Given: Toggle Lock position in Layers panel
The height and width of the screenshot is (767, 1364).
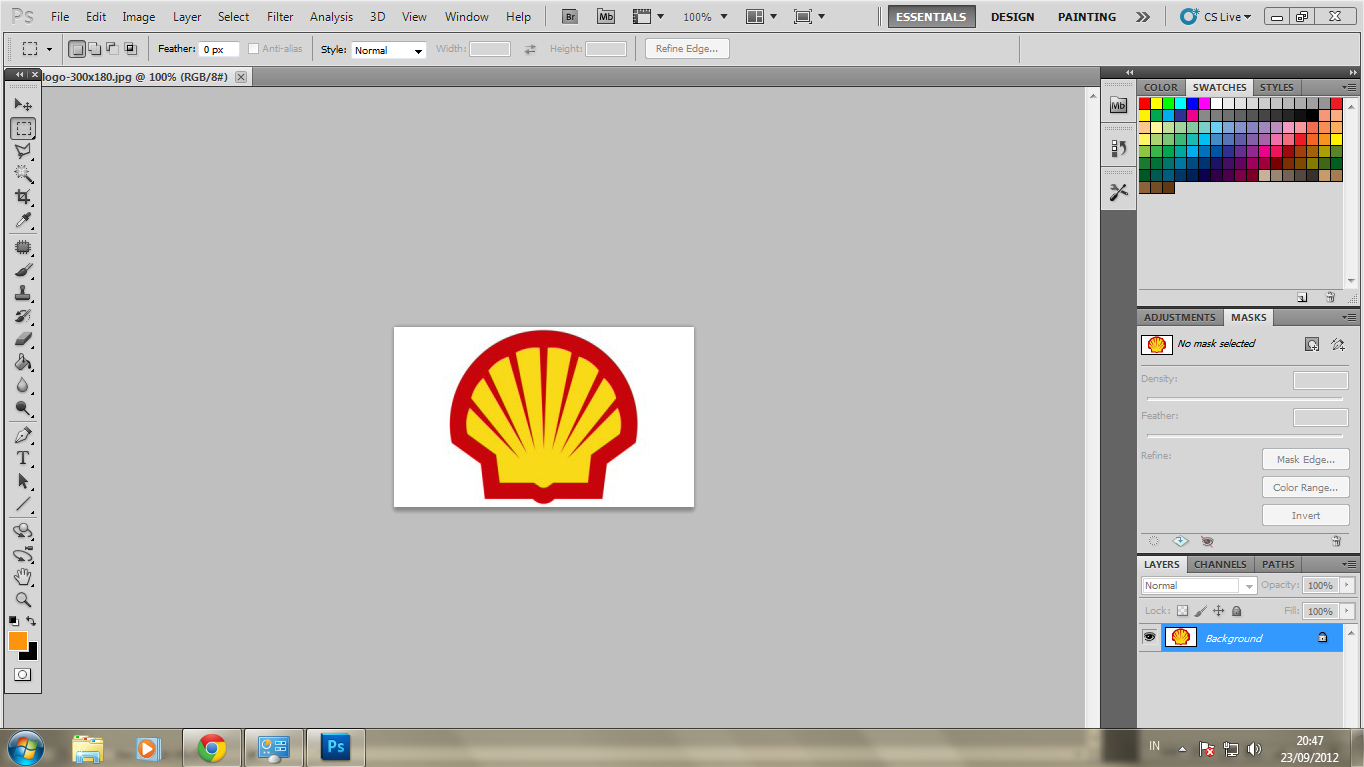Looking at the screenshot, I should click(1218, 611).
